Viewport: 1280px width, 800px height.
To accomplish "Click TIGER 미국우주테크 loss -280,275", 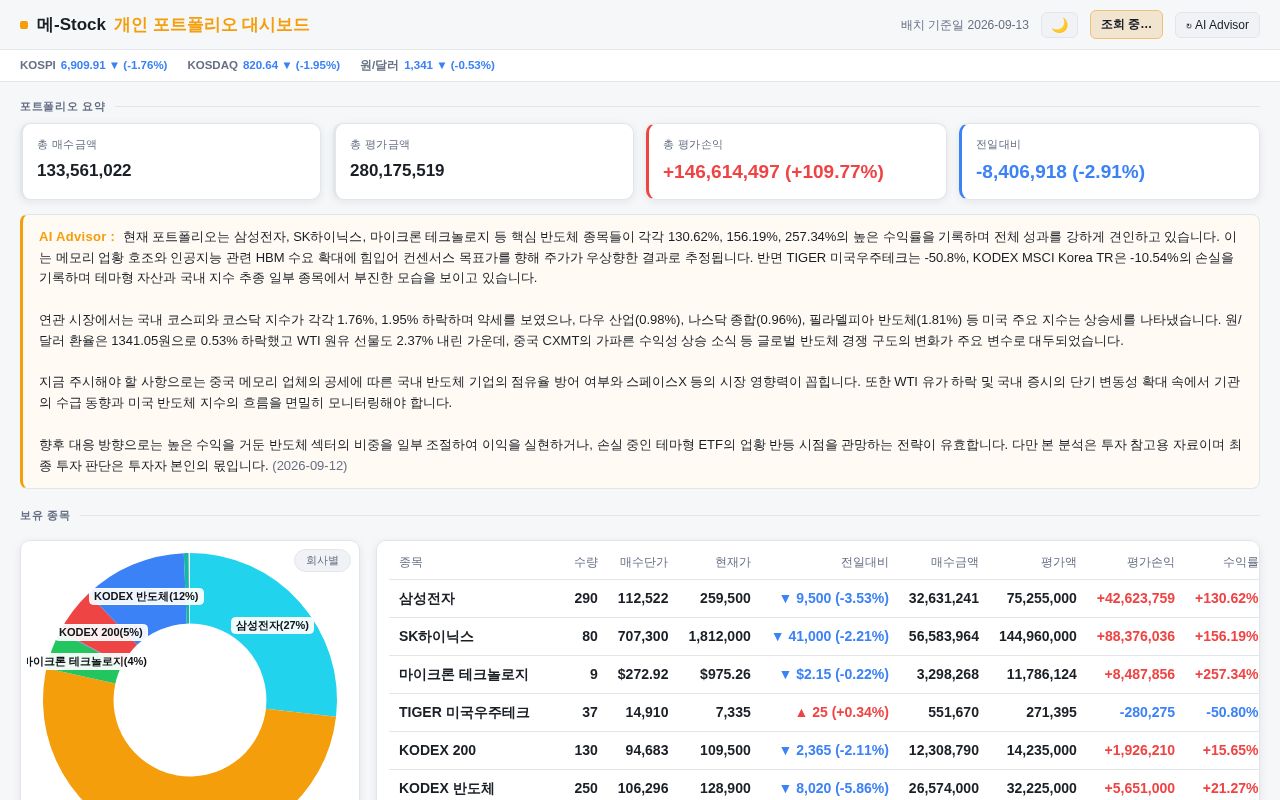I will coord(1147,712).
